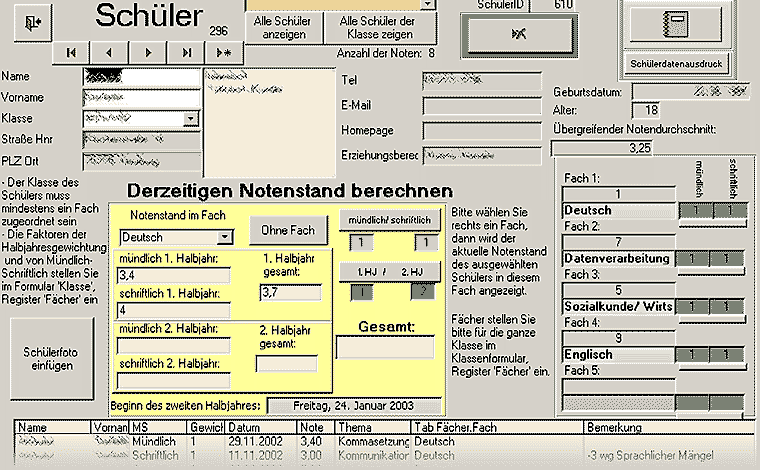Open the Klasse dropdown
This screenshot has width=760, height=470.
tap(190, 119)
